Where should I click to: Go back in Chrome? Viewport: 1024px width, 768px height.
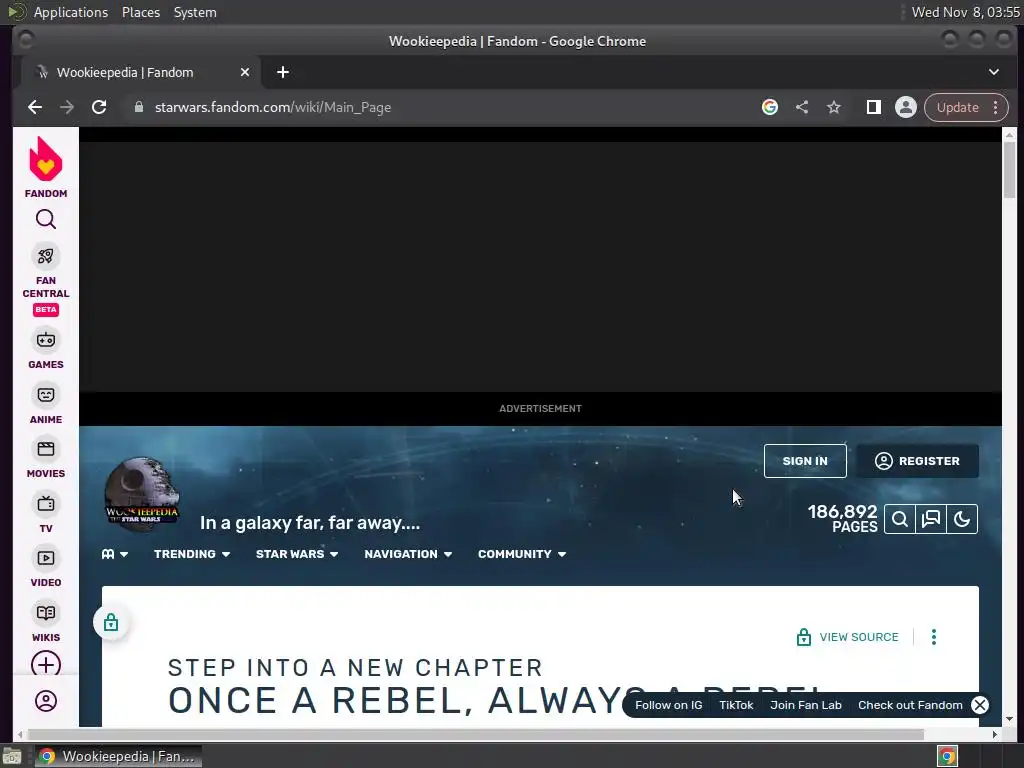[35, 107]
